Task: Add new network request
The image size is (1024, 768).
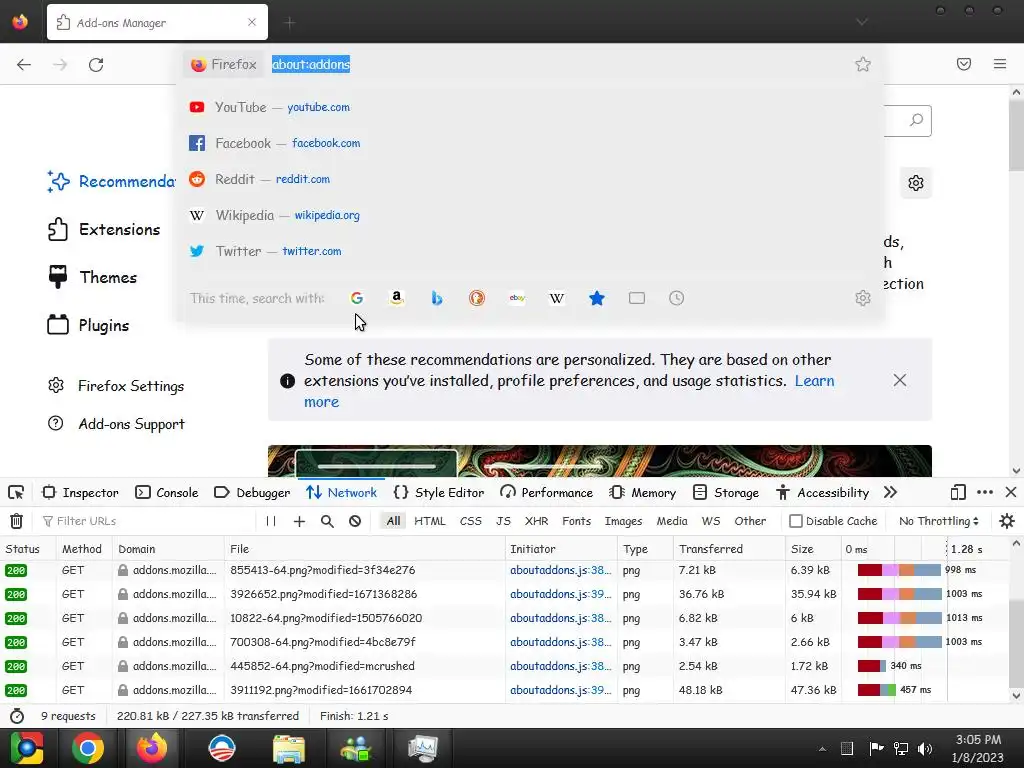Action: point(299,521)
